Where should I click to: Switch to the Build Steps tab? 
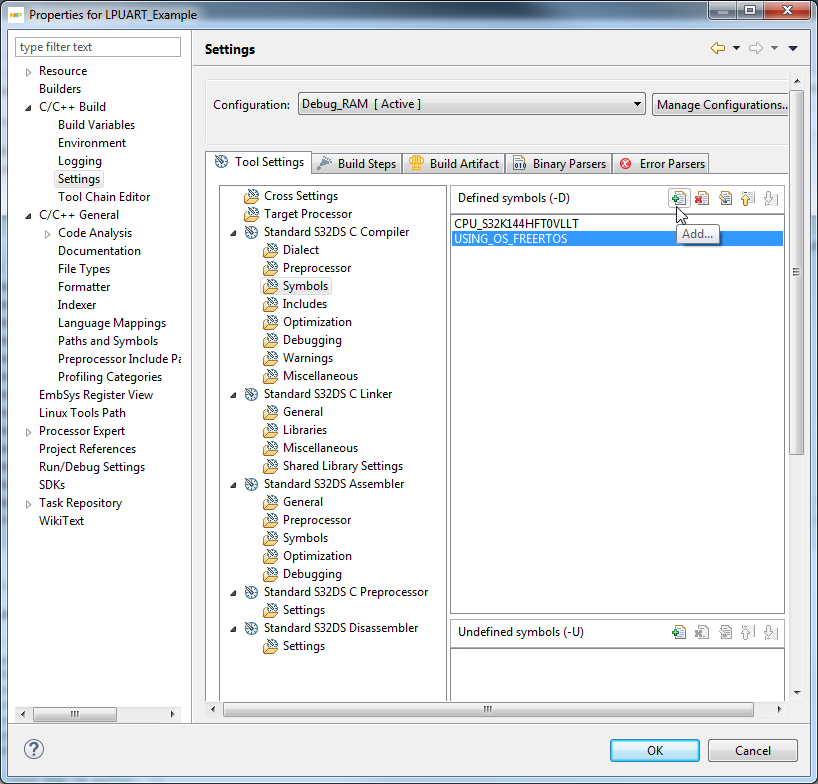(357, 164)
